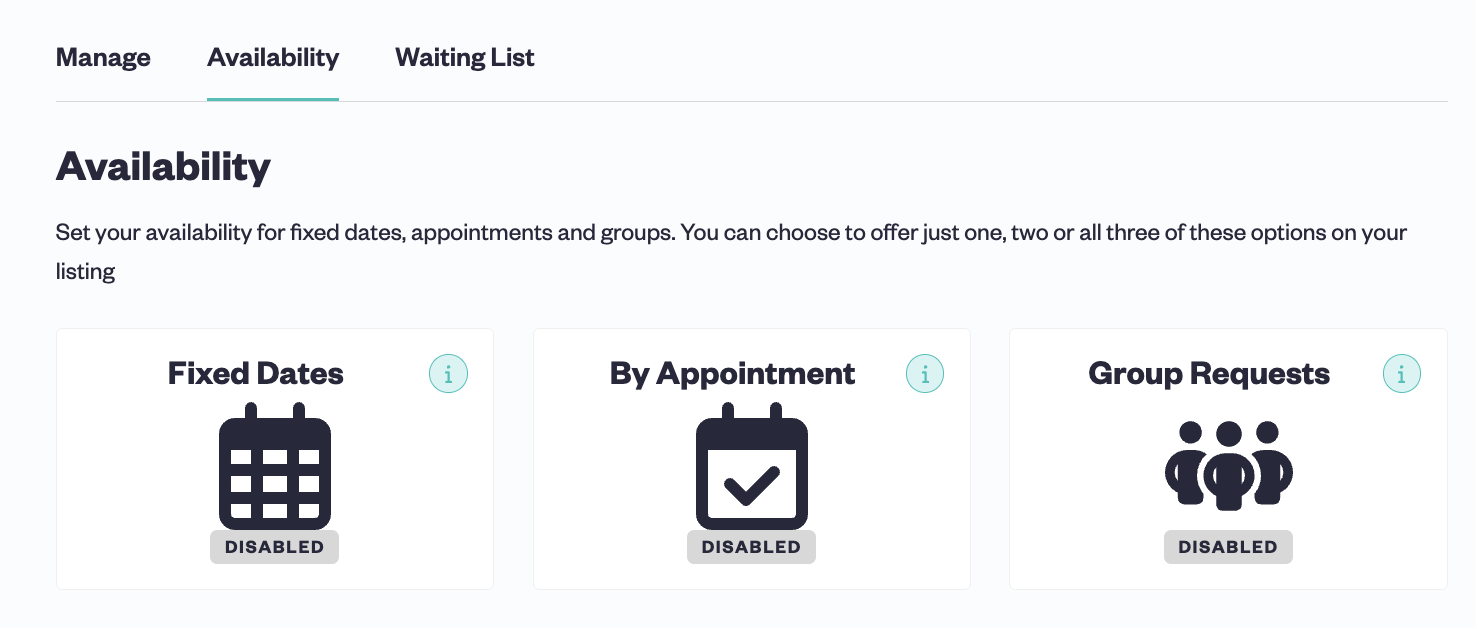The height and width of the screenshot is (628, 1476).
Task: Select the By Appointment calendar checkmark icon
Action: click(x=752, y=466)
